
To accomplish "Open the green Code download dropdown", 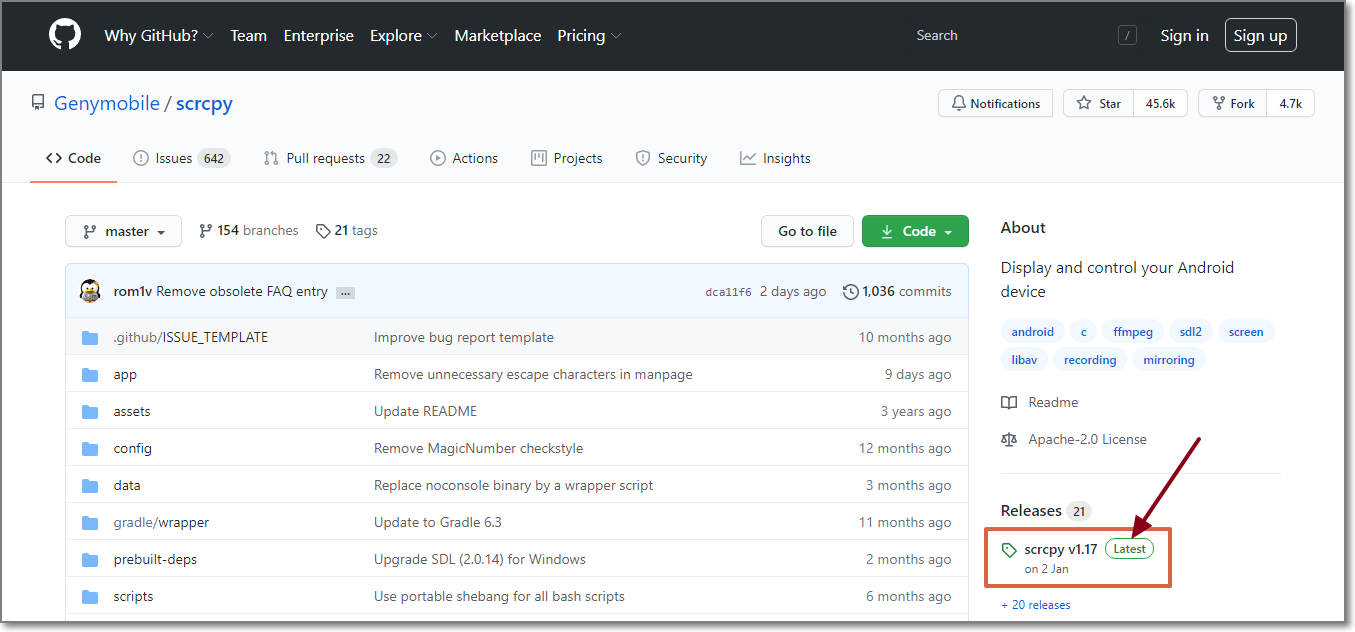I will point(915,231).
